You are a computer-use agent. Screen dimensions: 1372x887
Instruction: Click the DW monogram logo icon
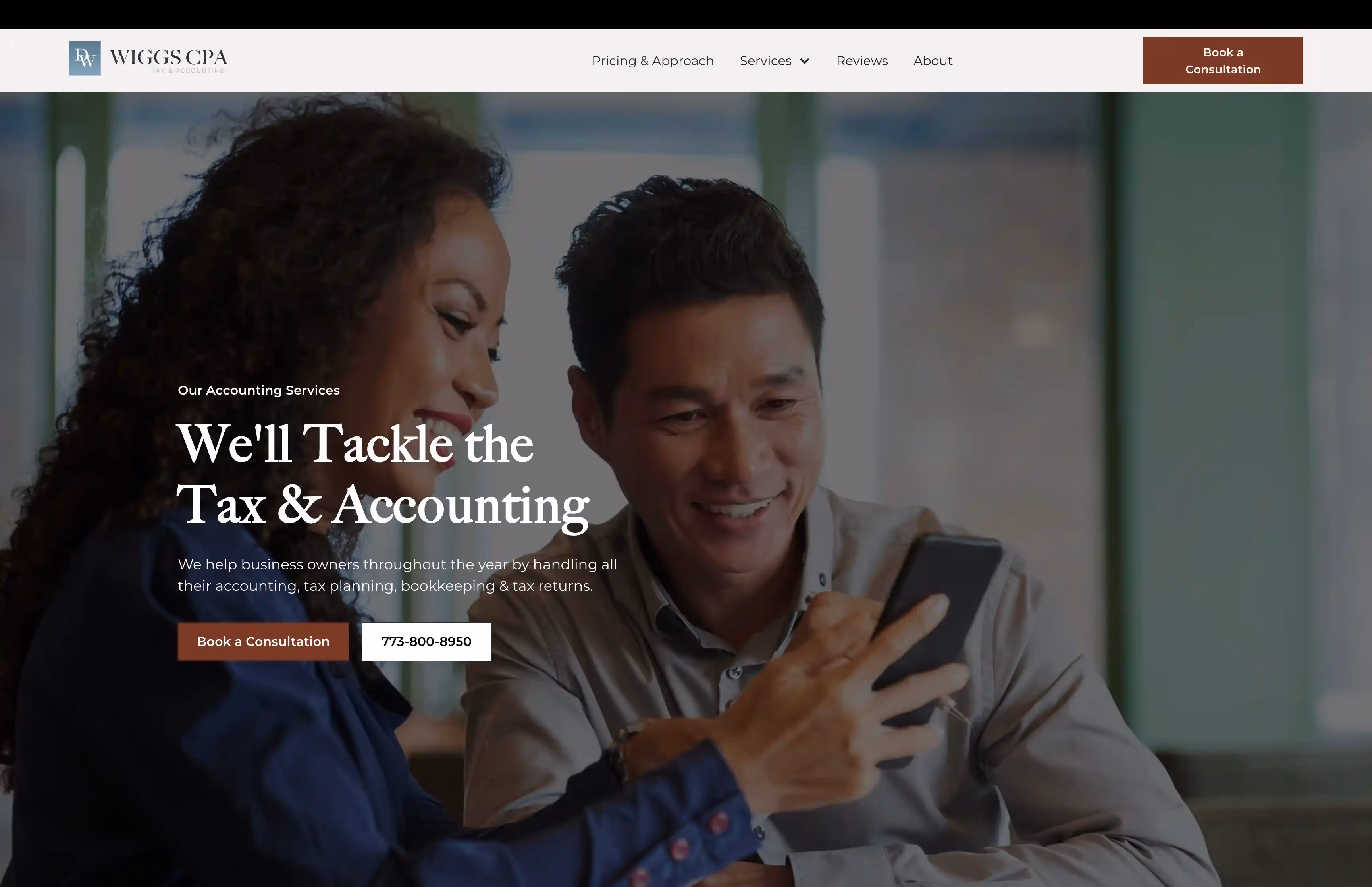click(85, 58)
